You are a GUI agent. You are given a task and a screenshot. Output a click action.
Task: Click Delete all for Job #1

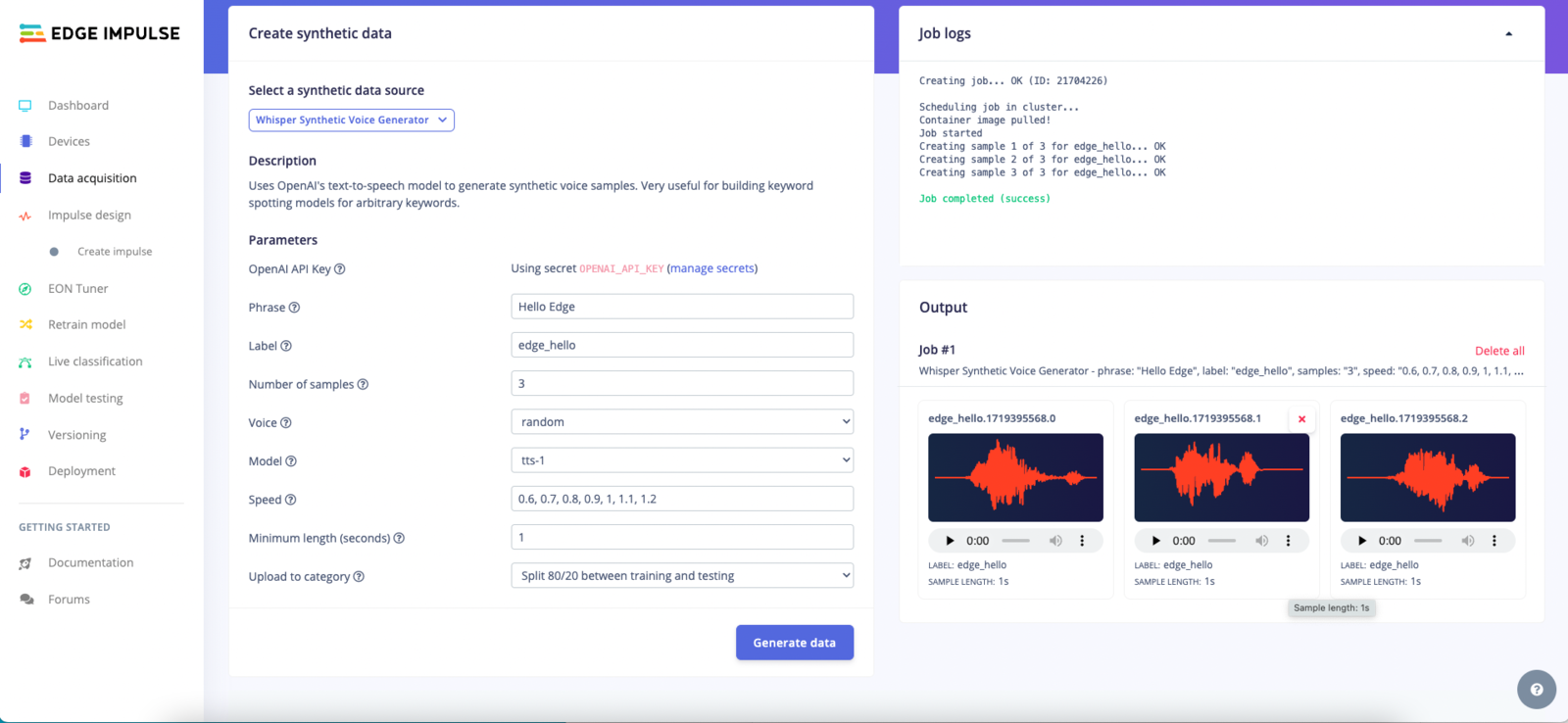click(1499, 351)
